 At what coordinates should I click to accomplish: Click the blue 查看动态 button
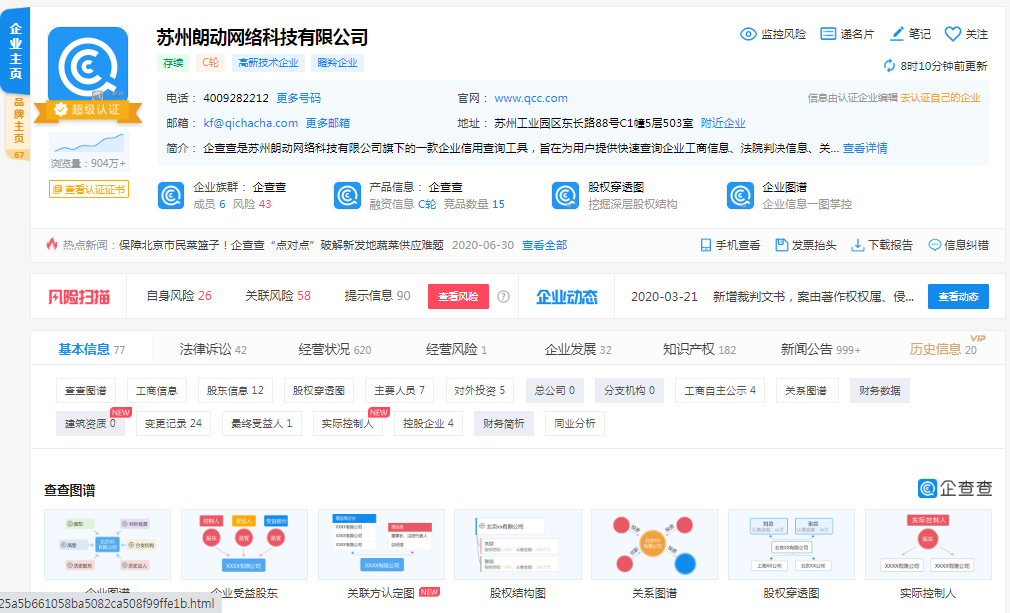click(958, 296)
